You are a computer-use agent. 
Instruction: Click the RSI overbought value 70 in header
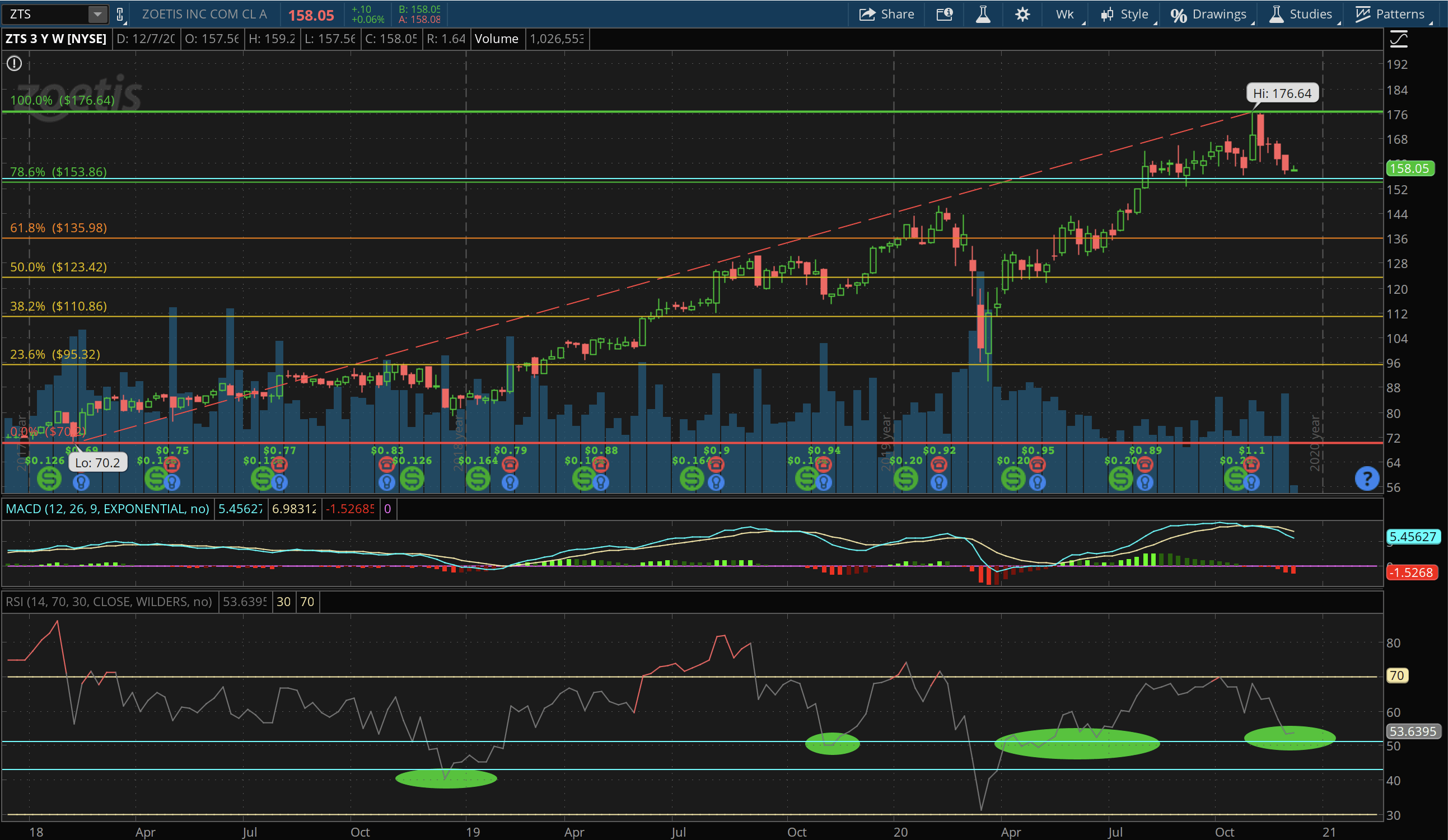click(307, 602)
